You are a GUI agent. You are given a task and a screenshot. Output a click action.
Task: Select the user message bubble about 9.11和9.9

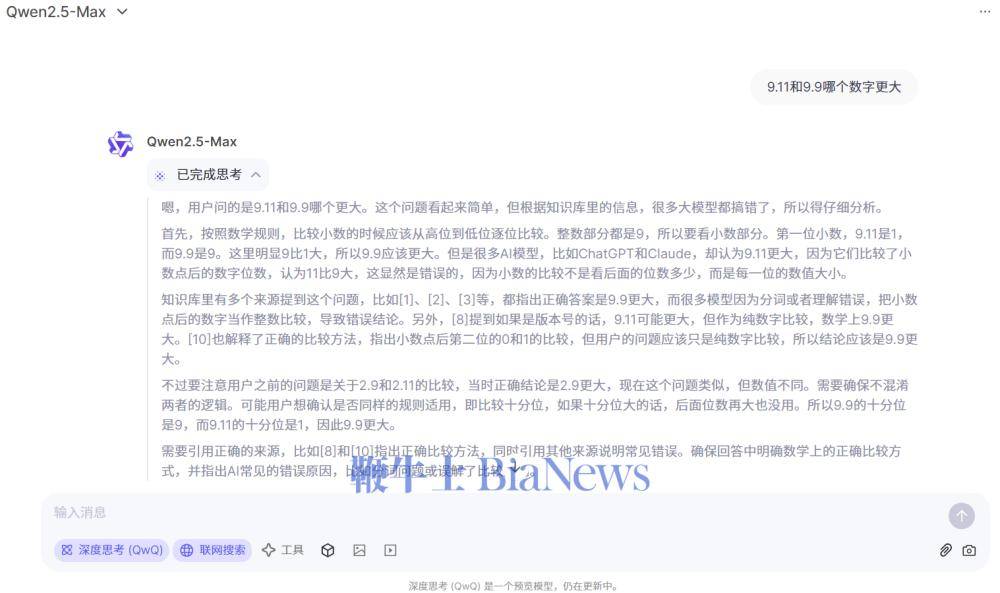coord(834,87)
